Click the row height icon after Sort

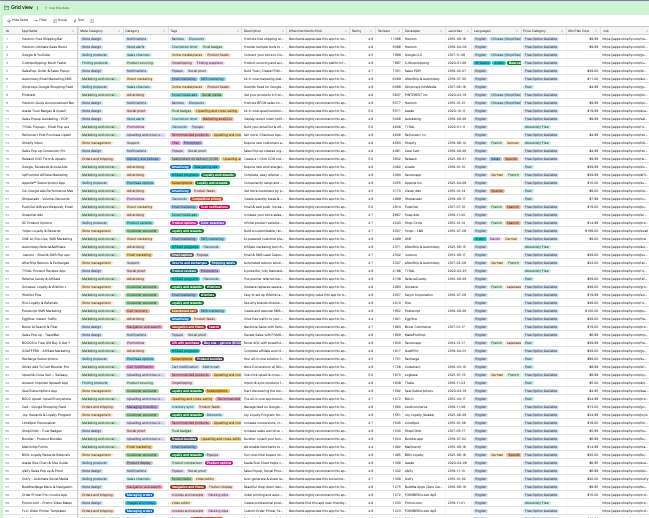[x=92, y=20]
